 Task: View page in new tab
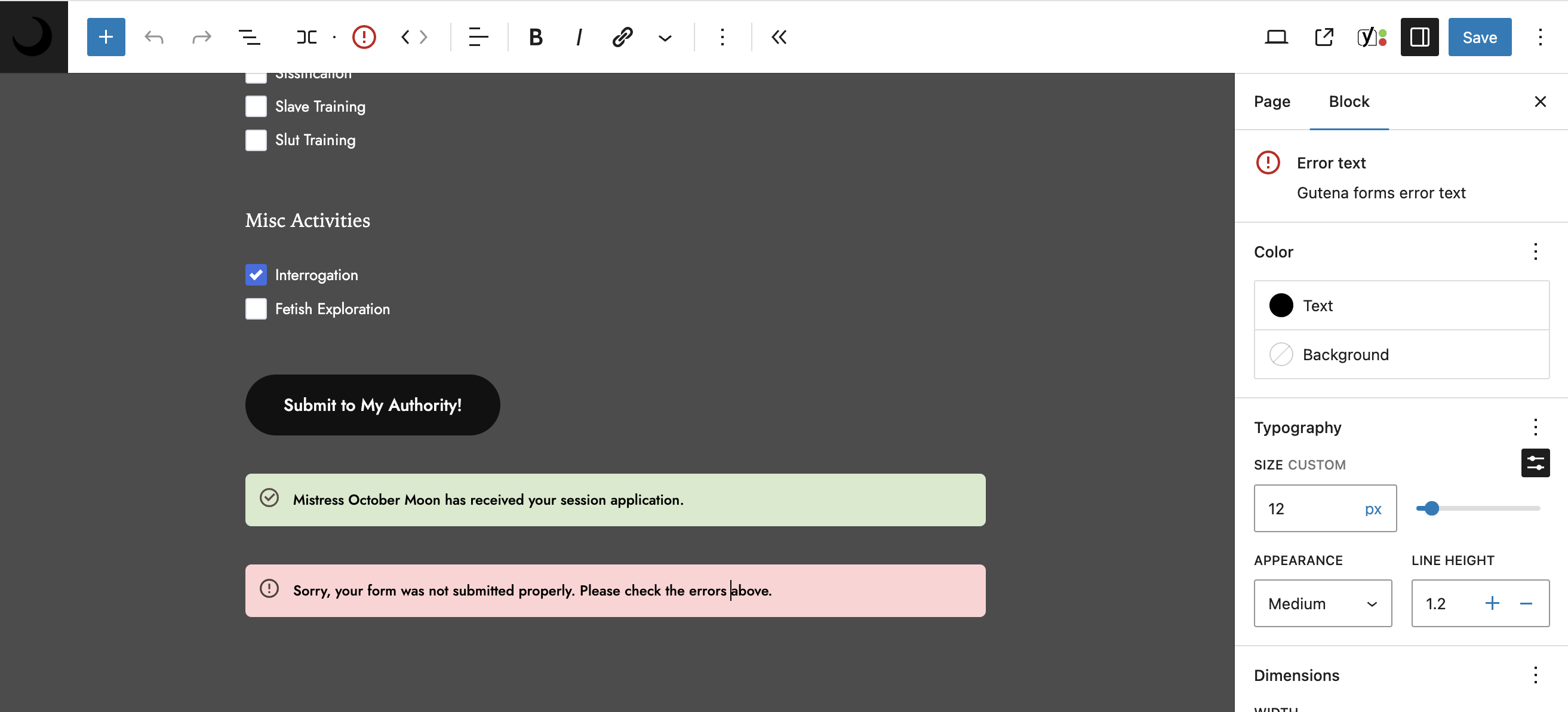(1324, 37)
